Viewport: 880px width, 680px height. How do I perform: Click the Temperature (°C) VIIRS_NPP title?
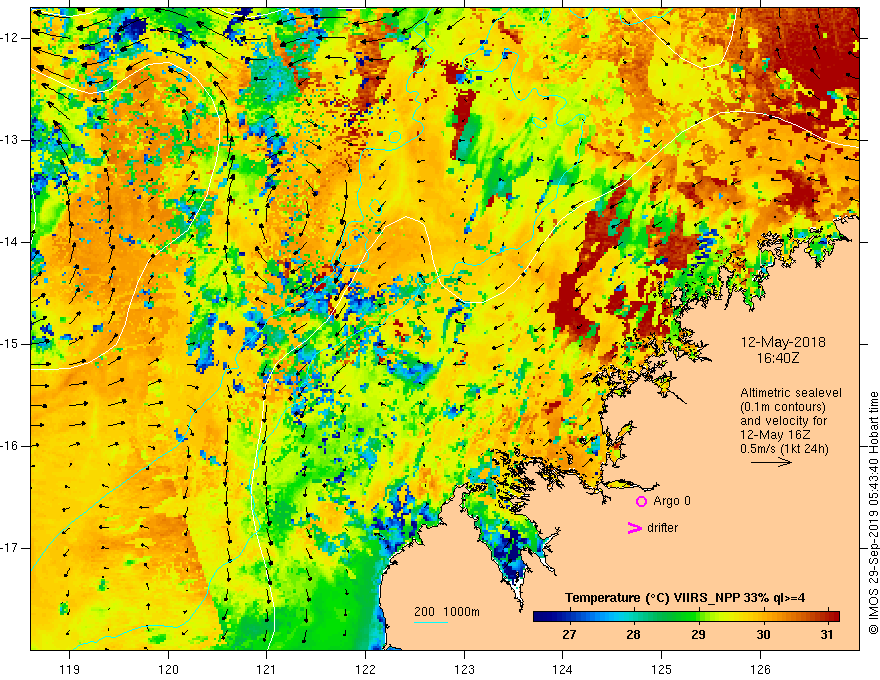685,598
